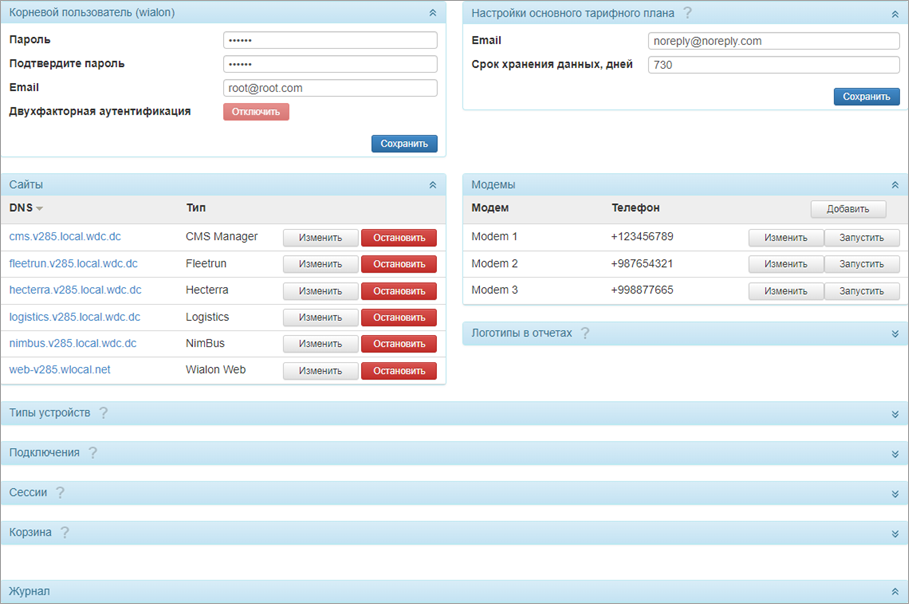Edit the root user Email field

click(x=330, y=88)
